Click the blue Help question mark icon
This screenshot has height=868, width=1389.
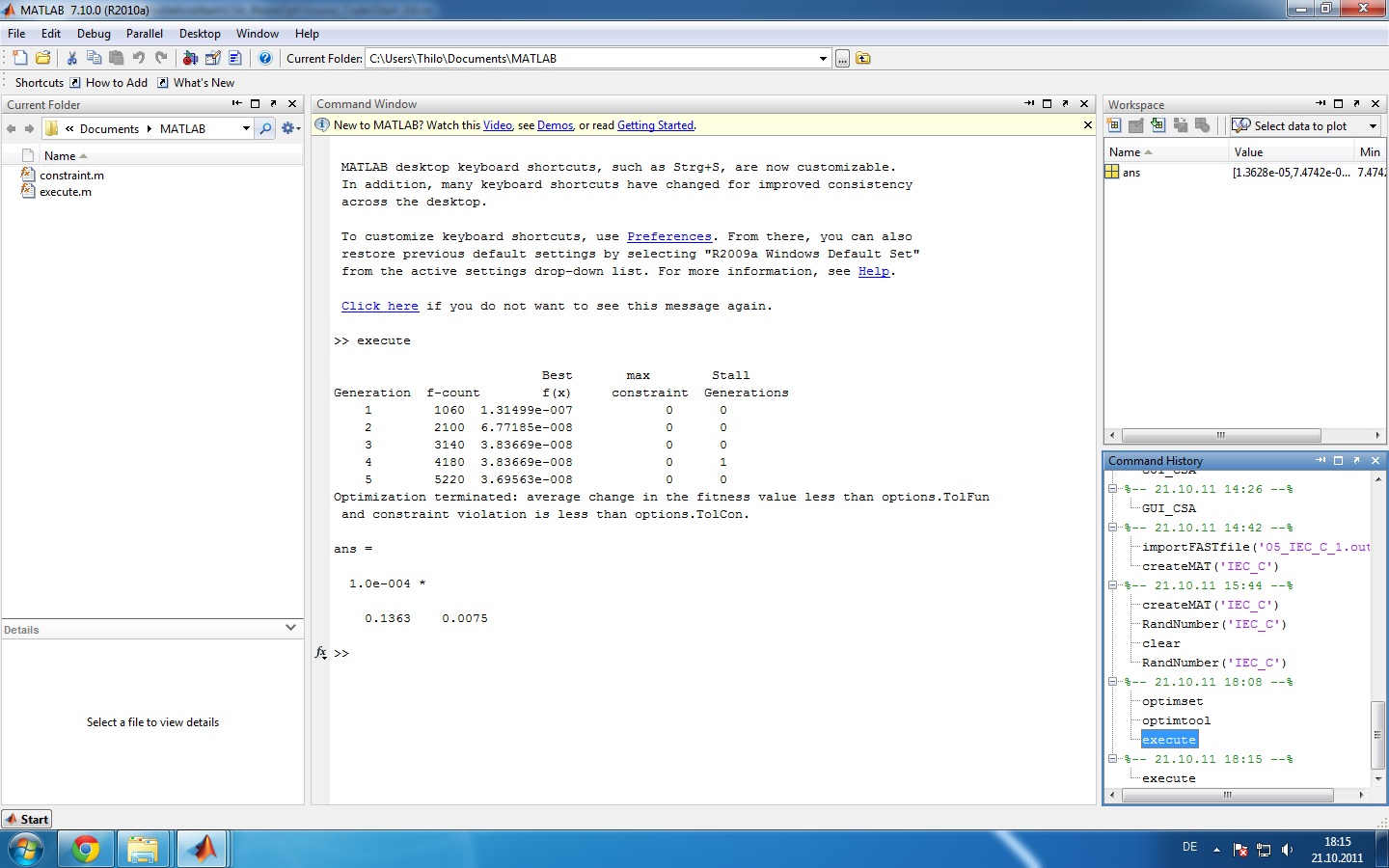[265, 58]
